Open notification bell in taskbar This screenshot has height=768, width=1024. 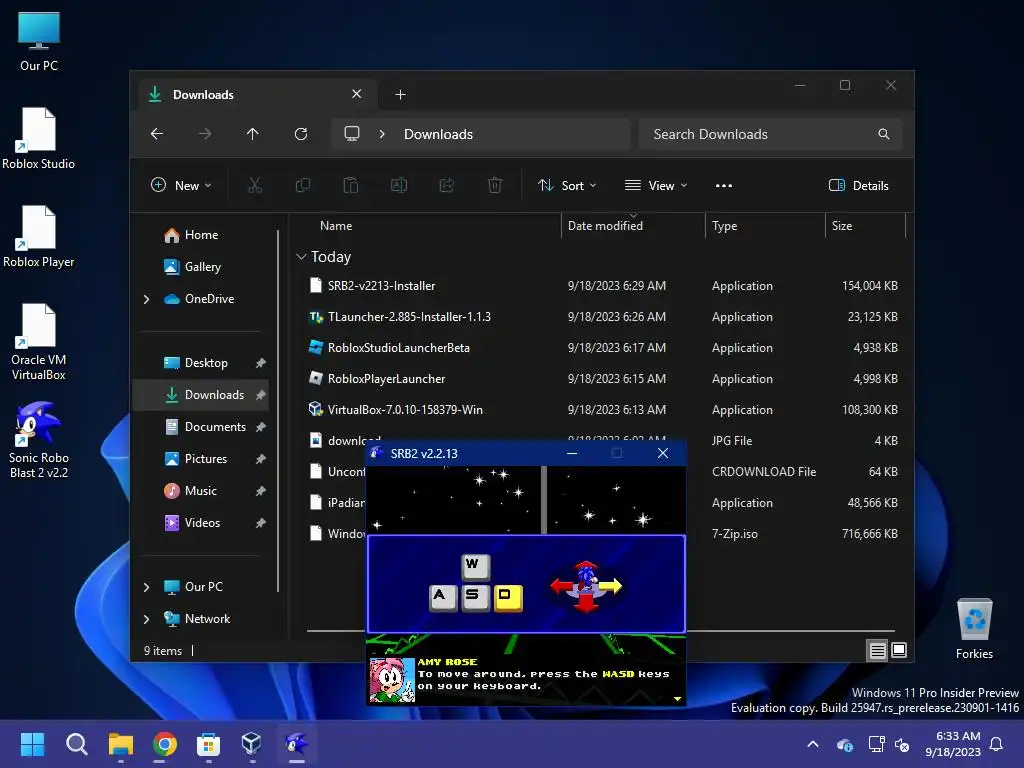[x=997, y=744]
